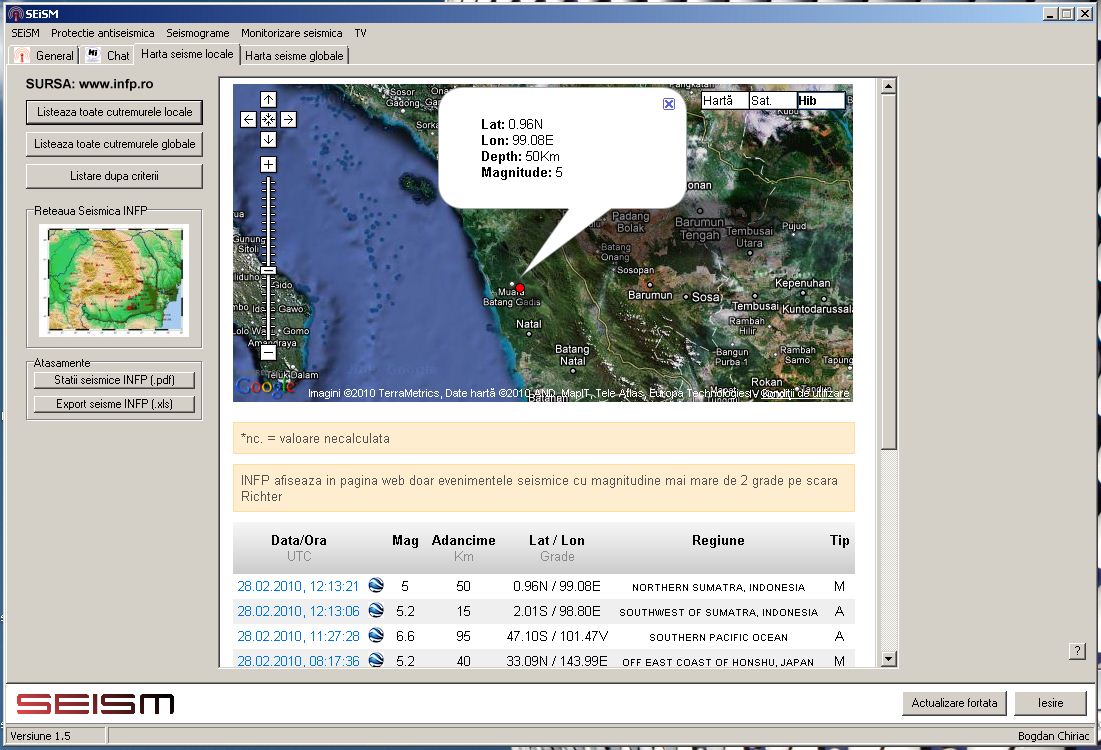Screen dimensions: 1101x750
Task: Close the earthquake info balloon
Action: click(x=669, y=104)
